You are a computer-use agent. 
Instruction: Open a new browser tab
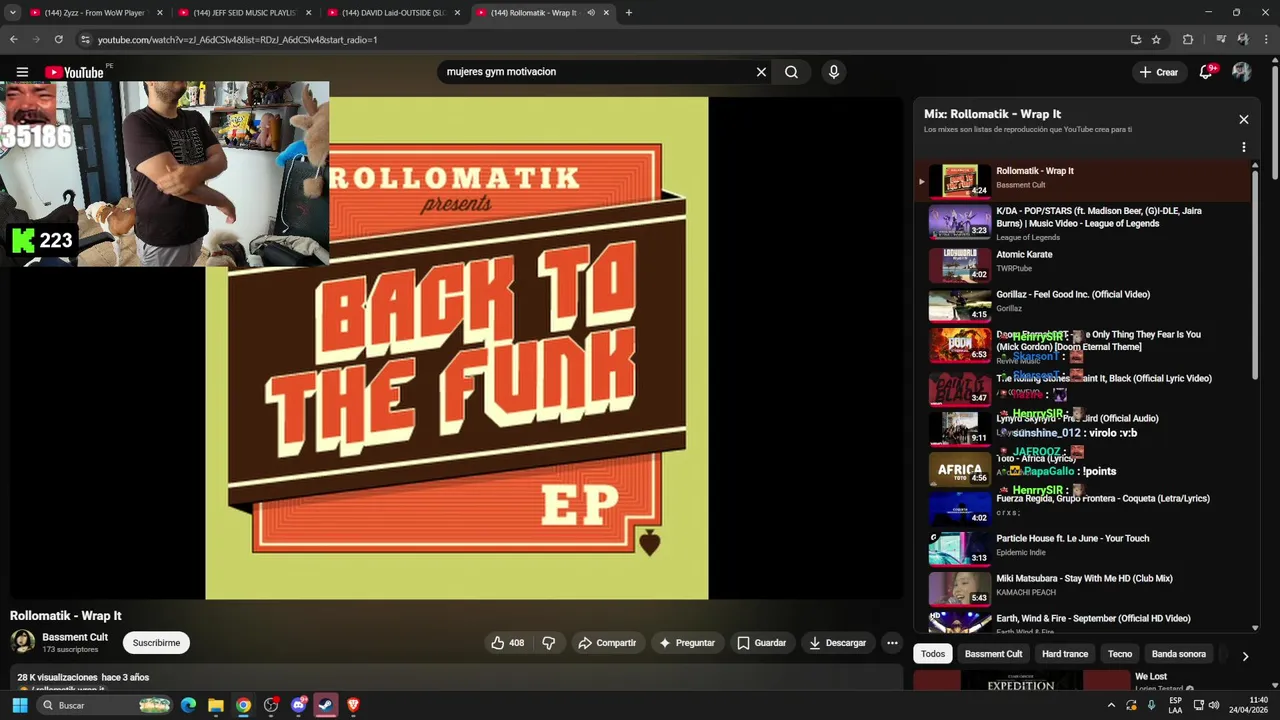629,13
